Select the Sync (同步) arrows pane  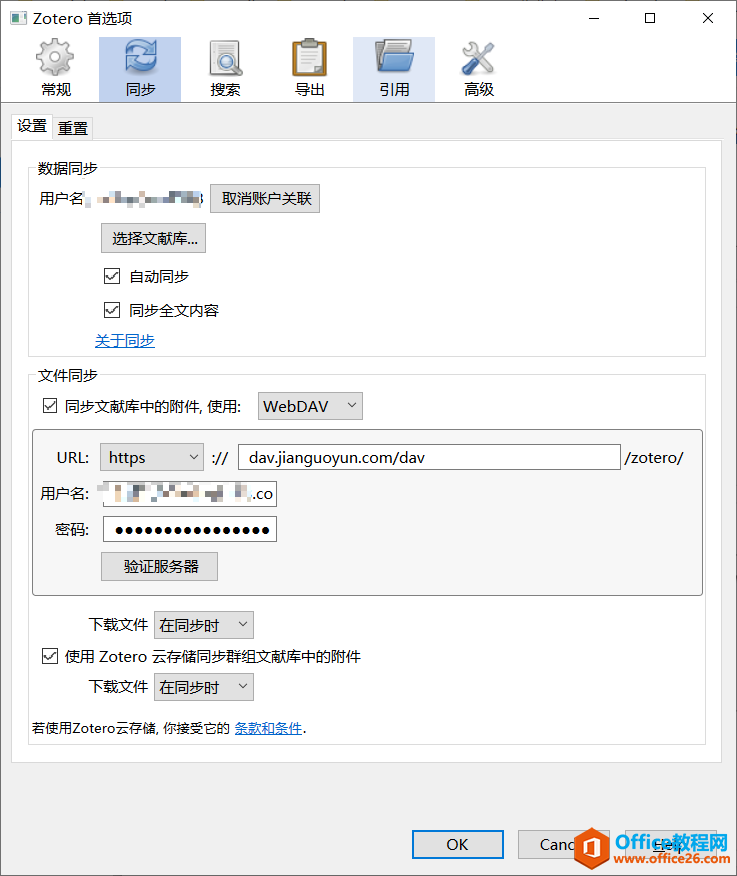pyautogui.click(x=140, y=69)
